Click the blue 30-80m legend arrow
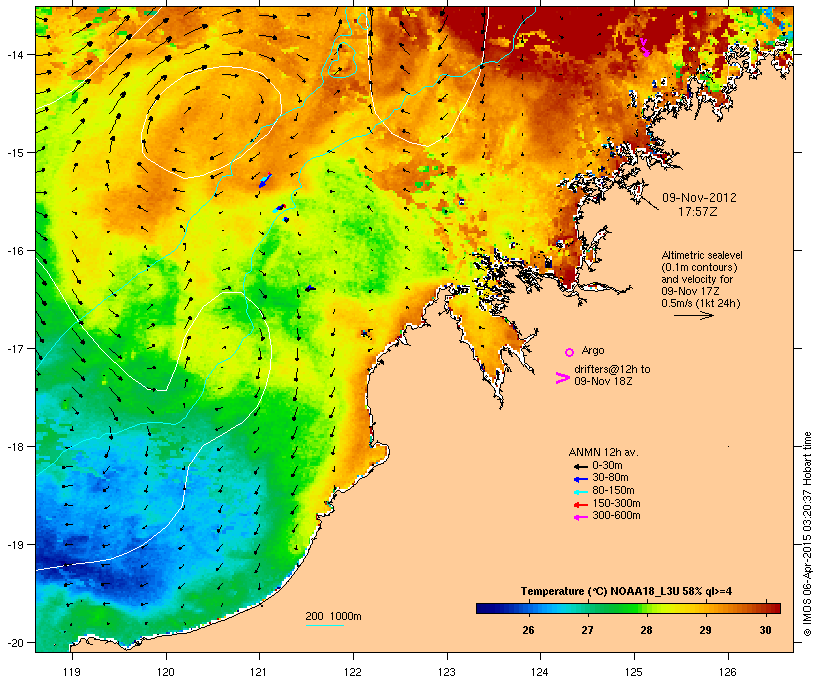The height and width of the screenshot is (680, 820). pos(581,479)
